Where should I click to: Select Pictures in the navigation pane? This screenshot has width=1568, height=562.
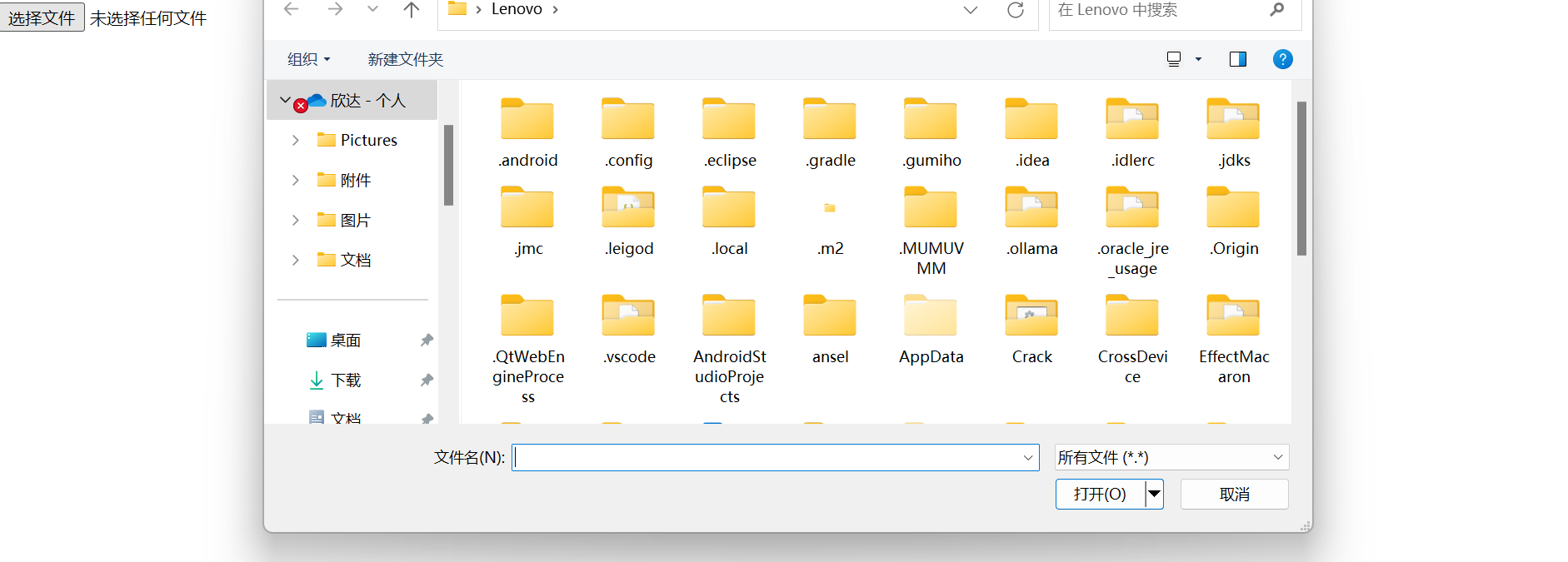(357, 140)
